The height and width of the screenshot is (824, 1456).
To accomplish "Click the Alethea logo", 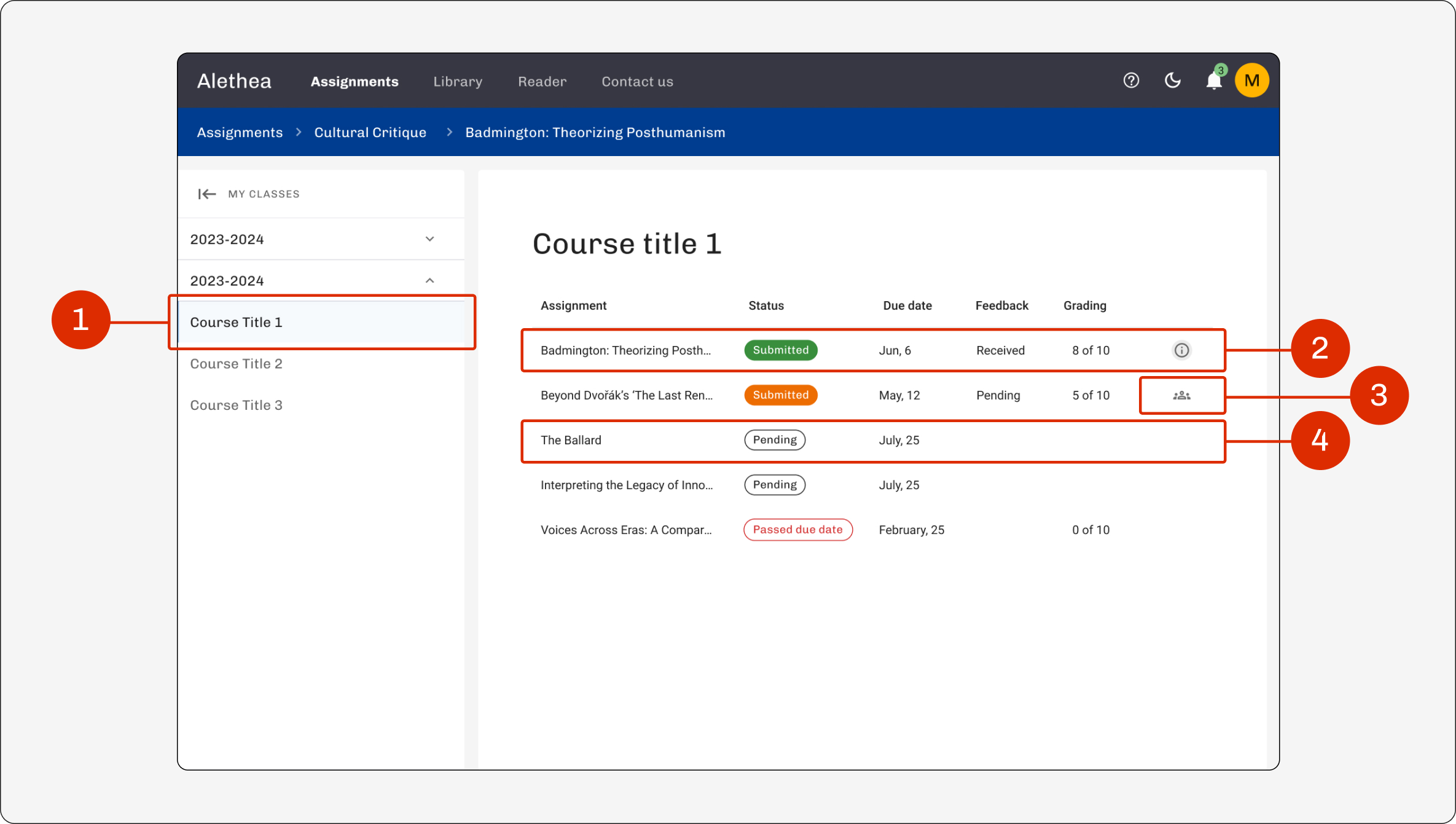I will click(x=234, y=81).
